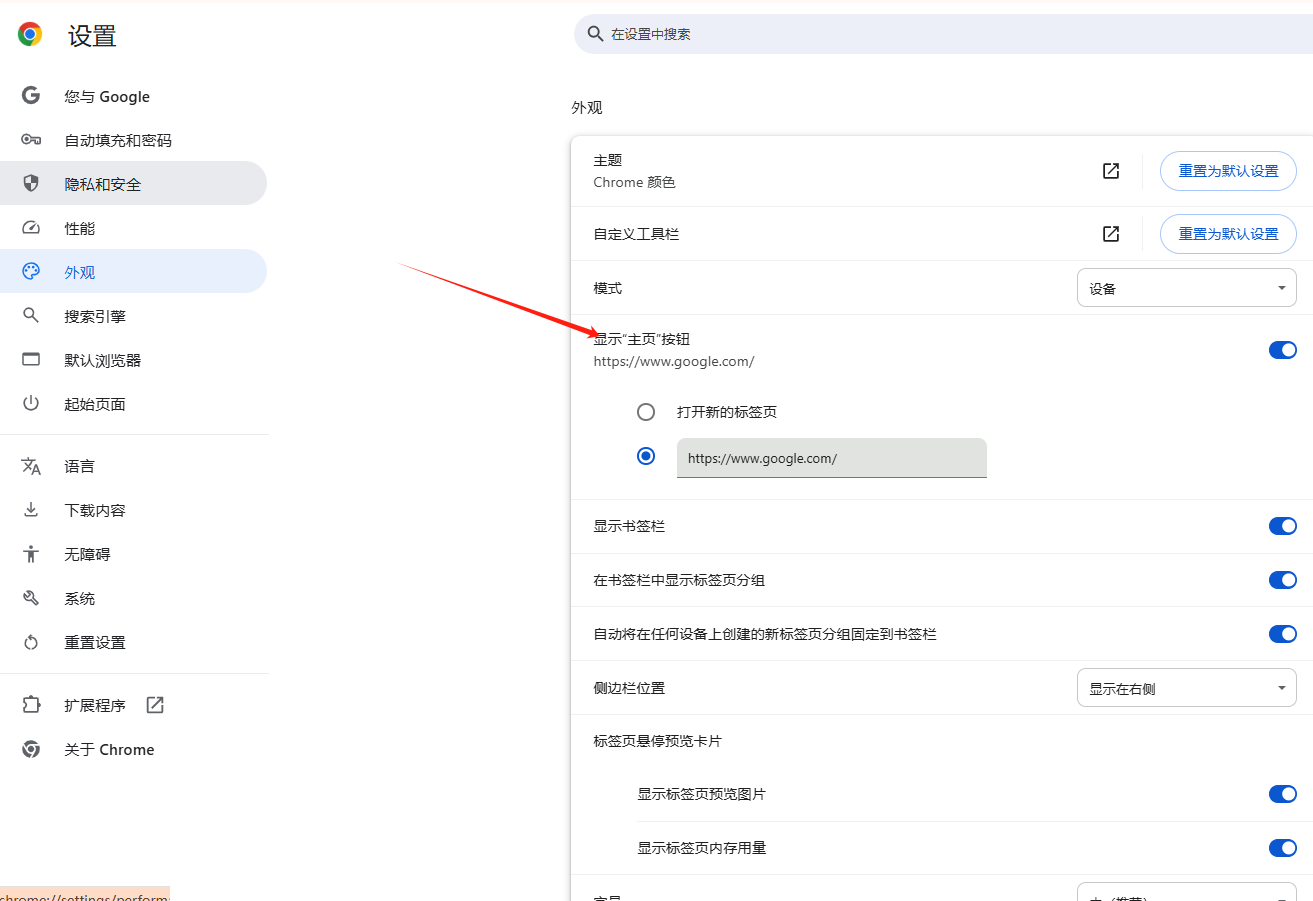This screenshot has height=901, width=1313.
Task: Select the custom URL radio button
Action: pos(646,456)
